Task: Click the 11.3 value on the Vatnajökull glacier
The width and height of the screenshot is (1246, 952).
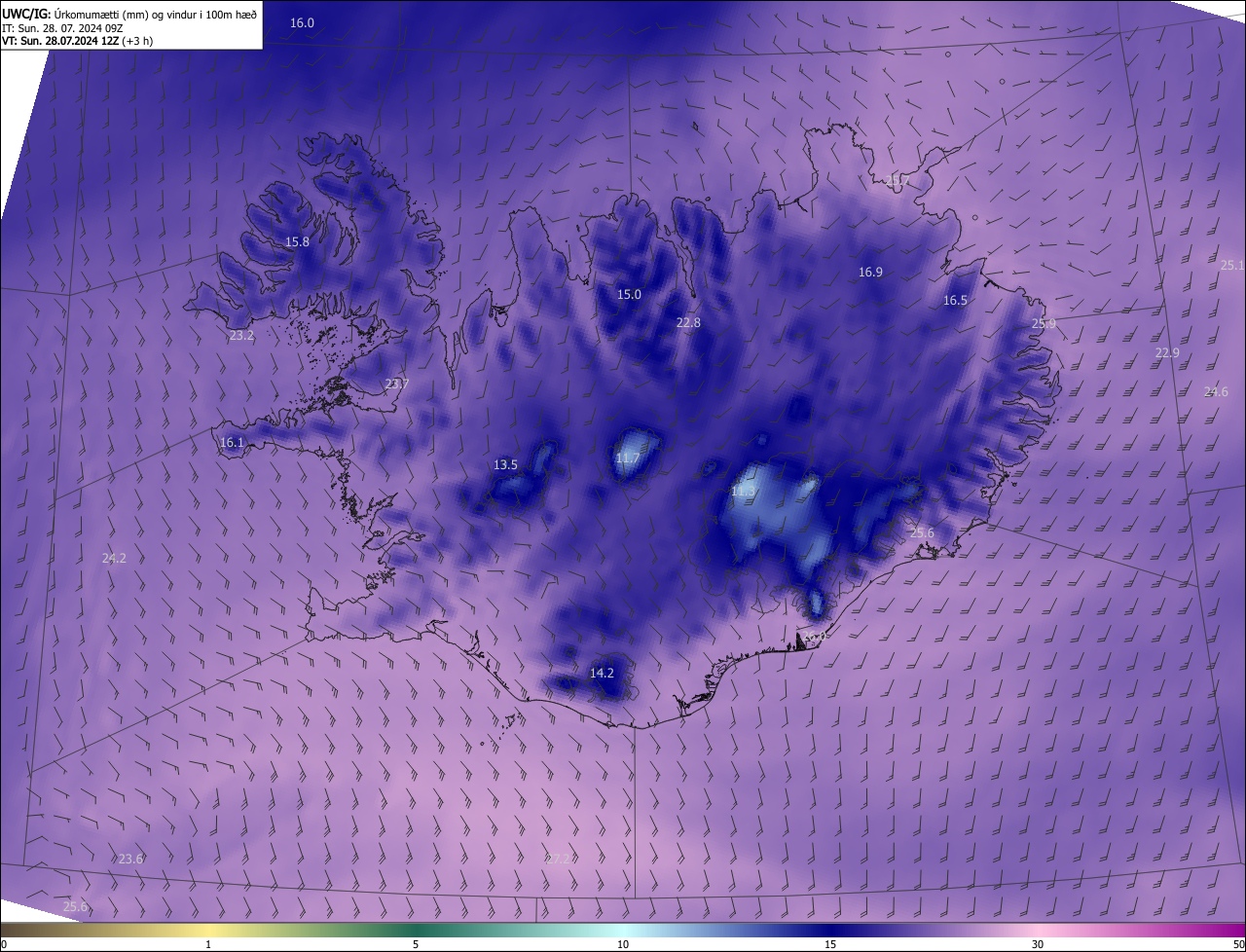Action: click(743, 492)
